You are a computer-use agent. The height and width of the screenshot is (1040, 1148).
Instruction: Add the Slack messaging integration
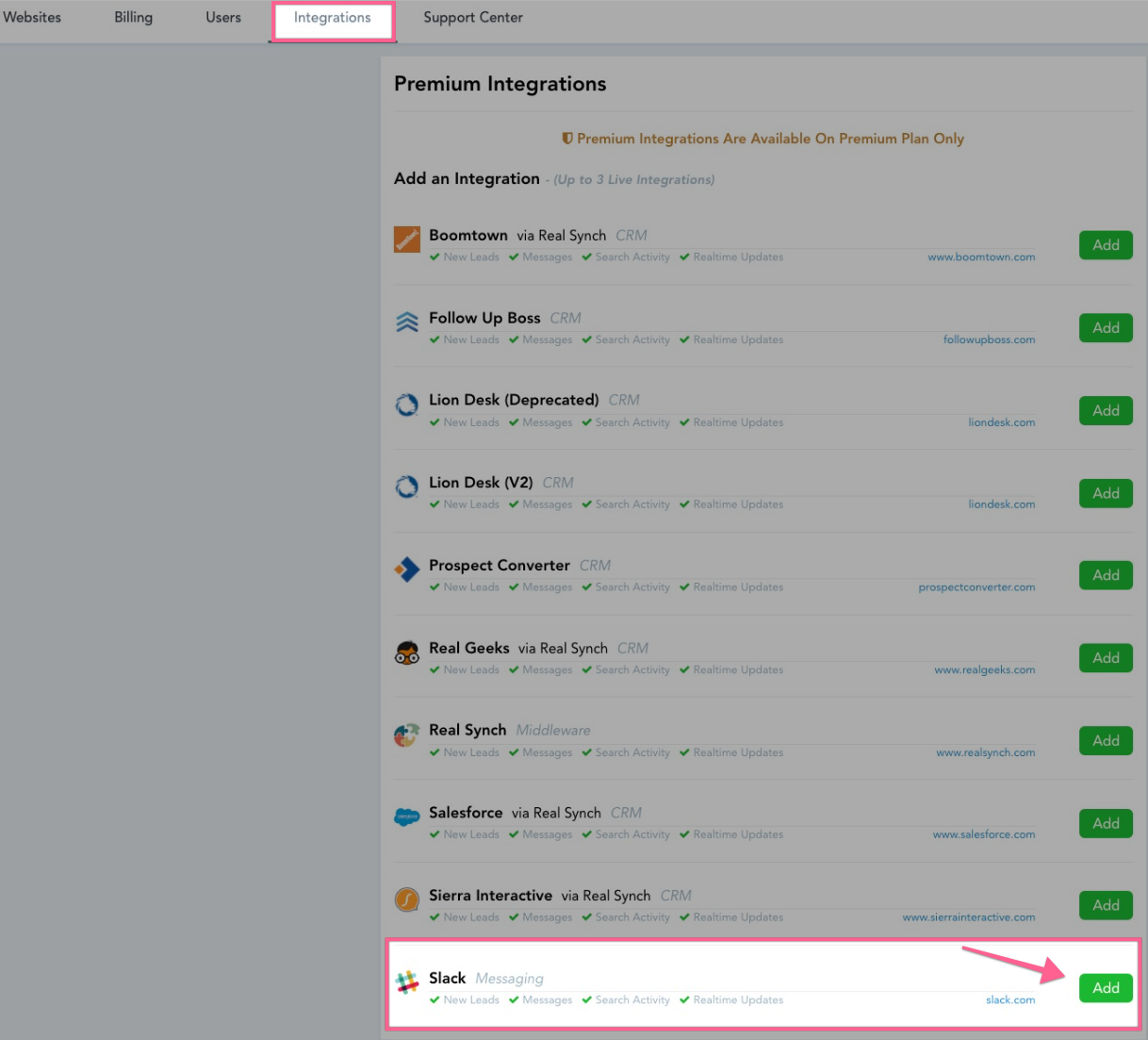[x=1106, y=988]
